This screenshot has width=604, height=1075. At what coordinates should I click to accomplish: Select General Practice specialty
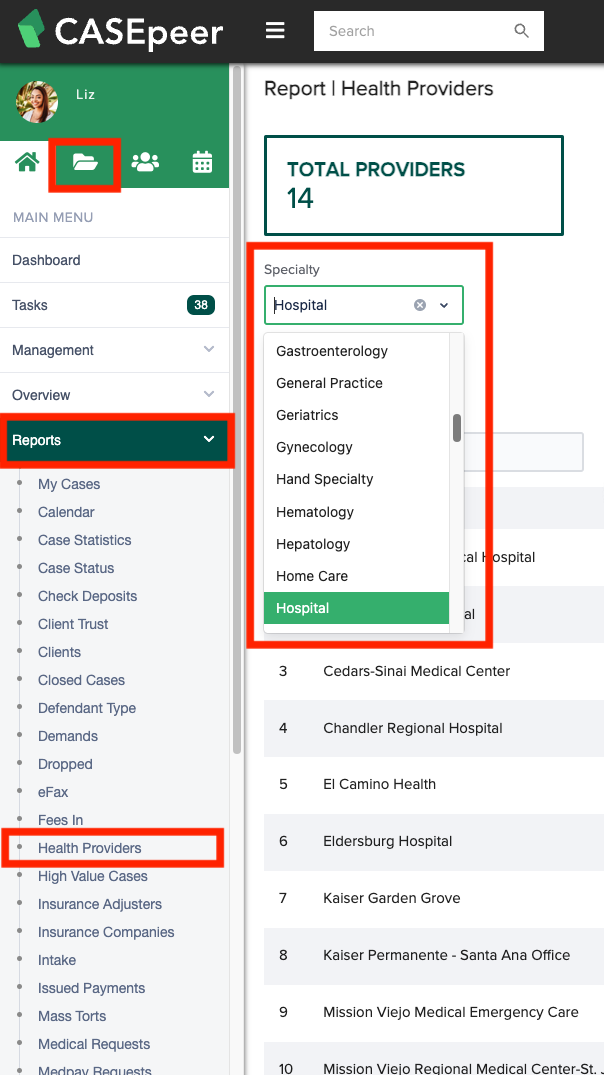[x=357, y=383]
